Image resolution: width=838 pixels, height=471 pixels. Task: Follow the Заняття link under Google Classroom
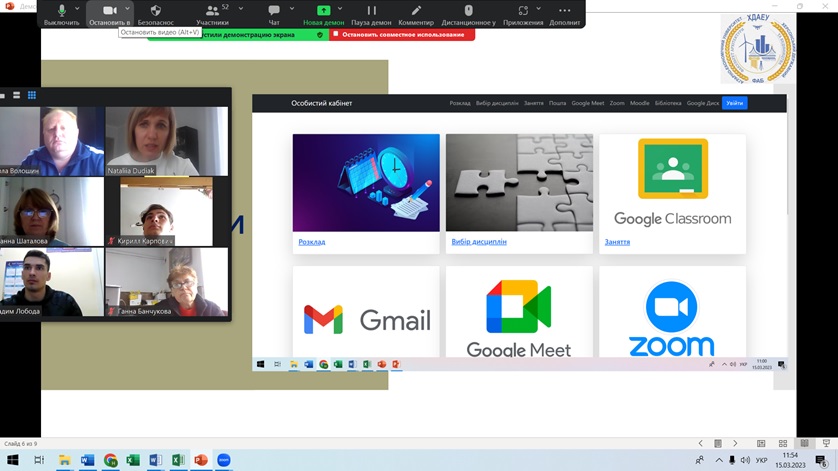click(617, 242)
